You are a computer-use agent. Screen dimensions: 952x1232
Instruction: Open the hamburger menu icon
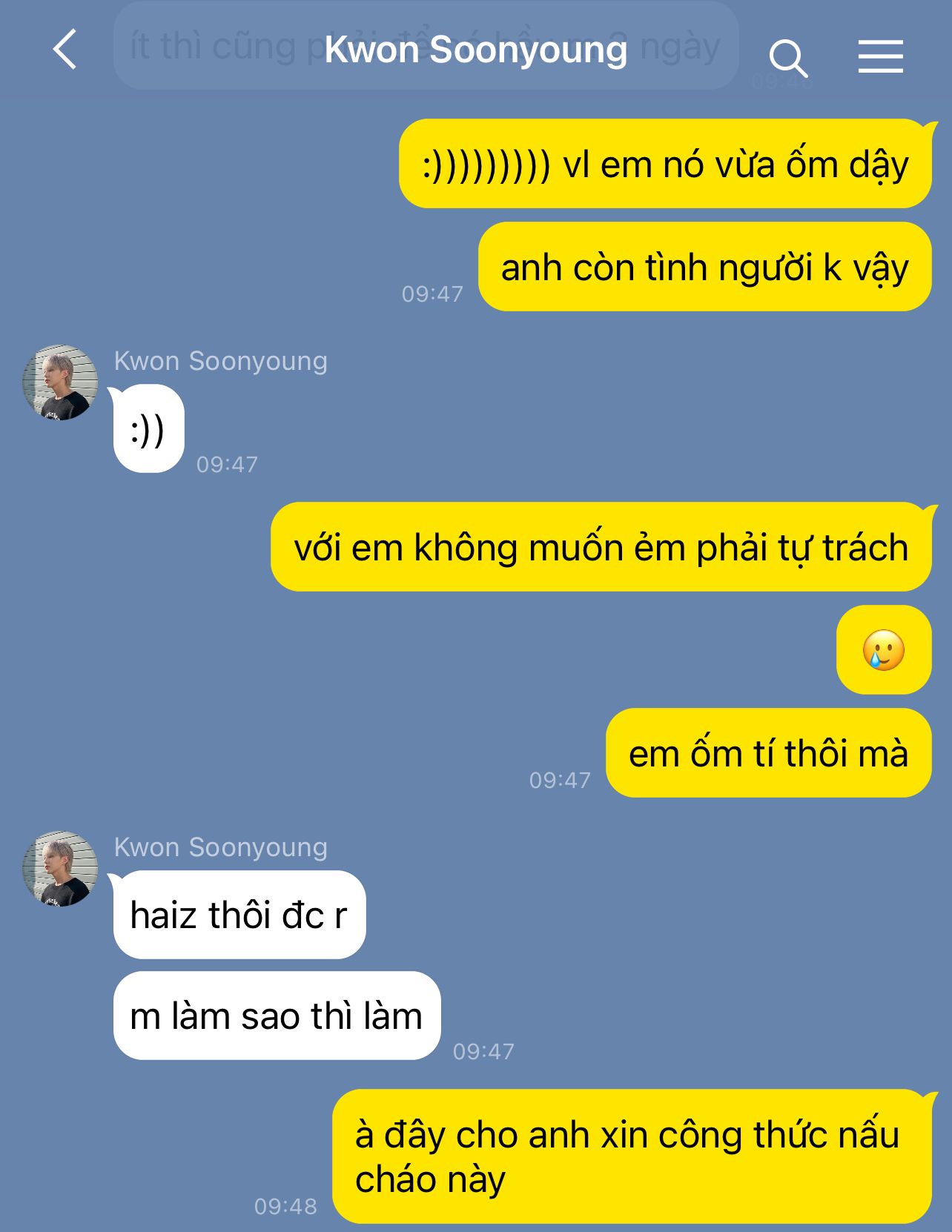881,57
